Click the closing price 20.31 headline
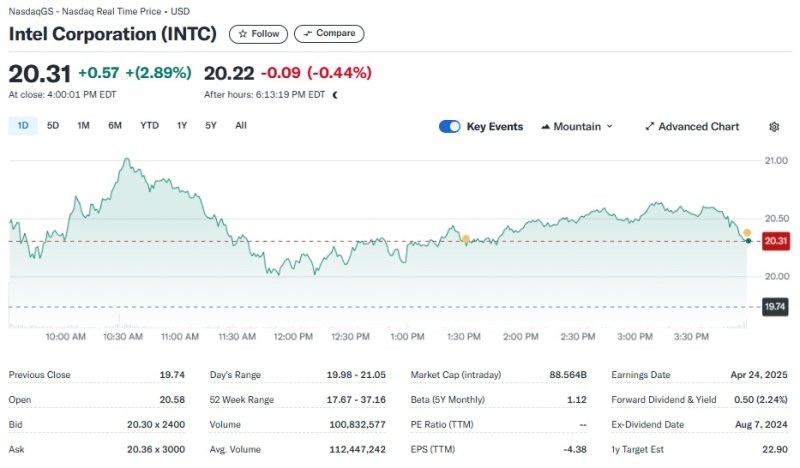800x468 pixels. tap(40, 74)
